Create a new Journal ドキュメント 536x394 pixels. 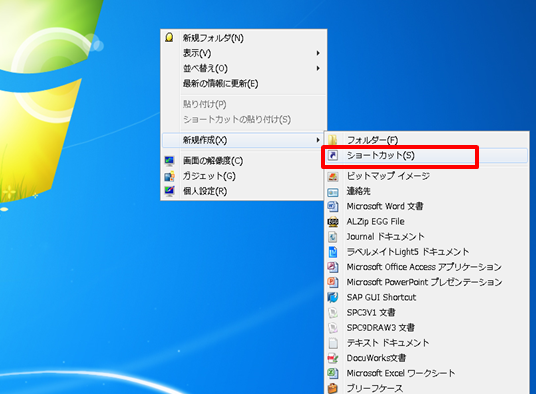click(426, 237)
